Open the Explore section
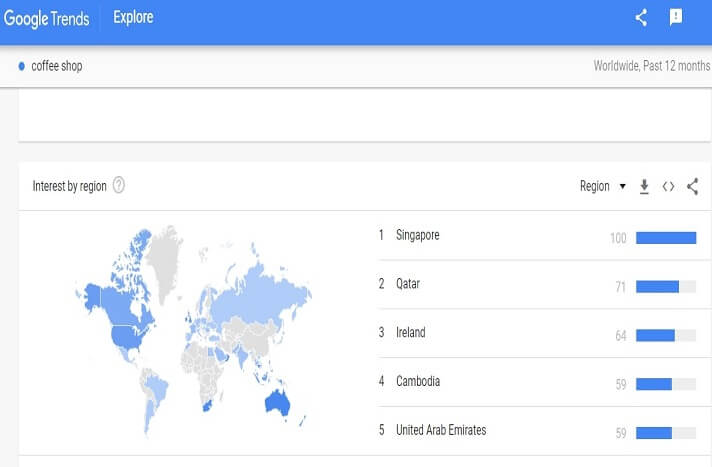712x467 pixels. point(133,18)
